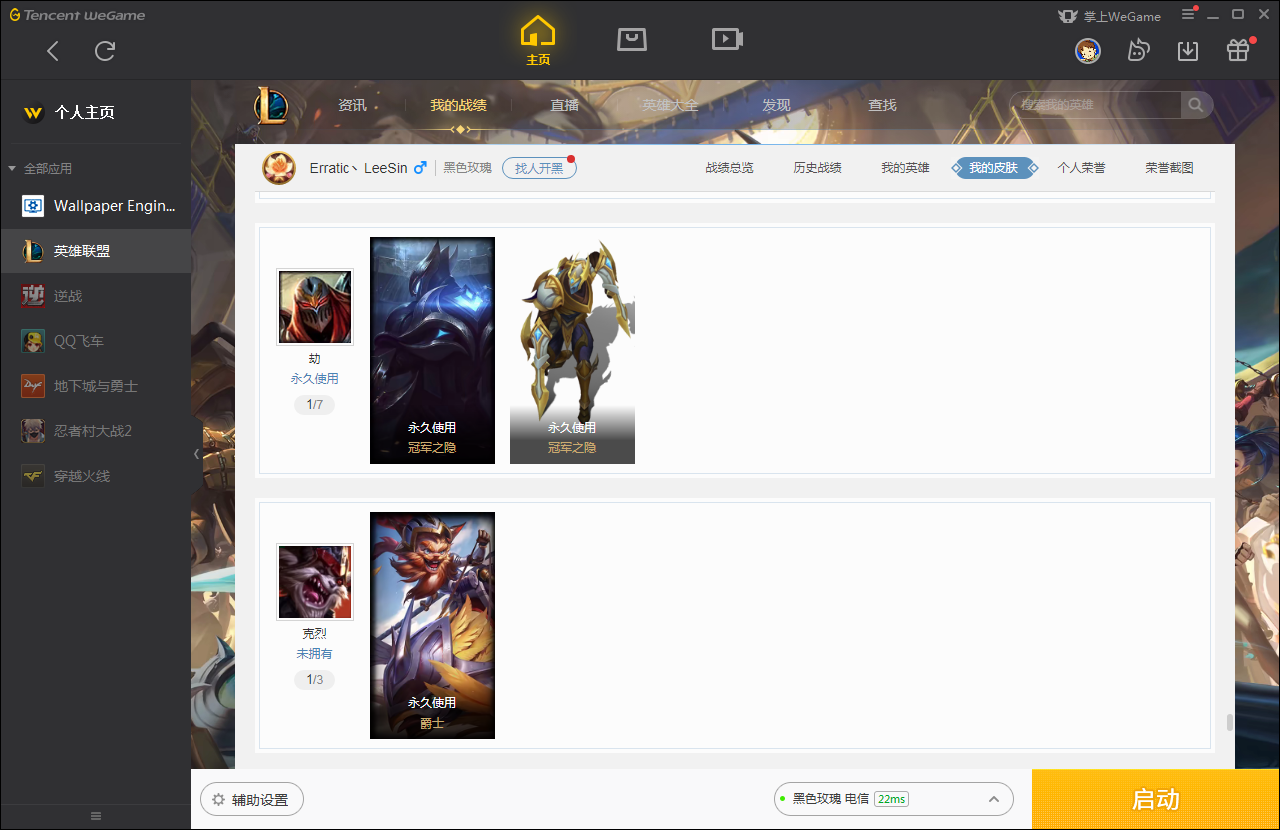Click the 启动 launch button
This screenshot has height=830, width=1280.
pos(1156,799)
